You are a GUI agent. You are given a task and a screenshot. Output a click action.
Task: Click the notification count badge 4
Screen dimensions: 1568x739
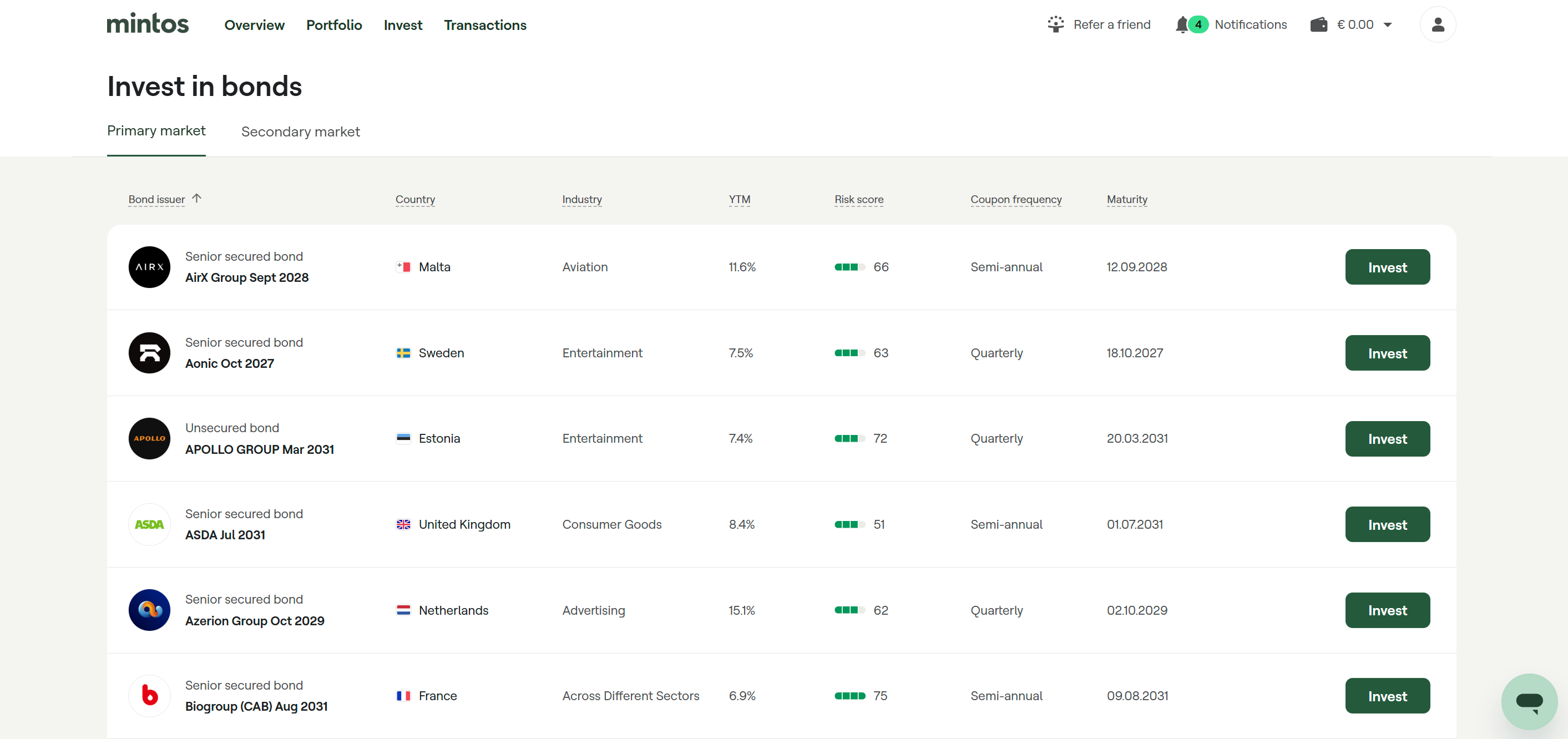click(x=1198, y=24)
